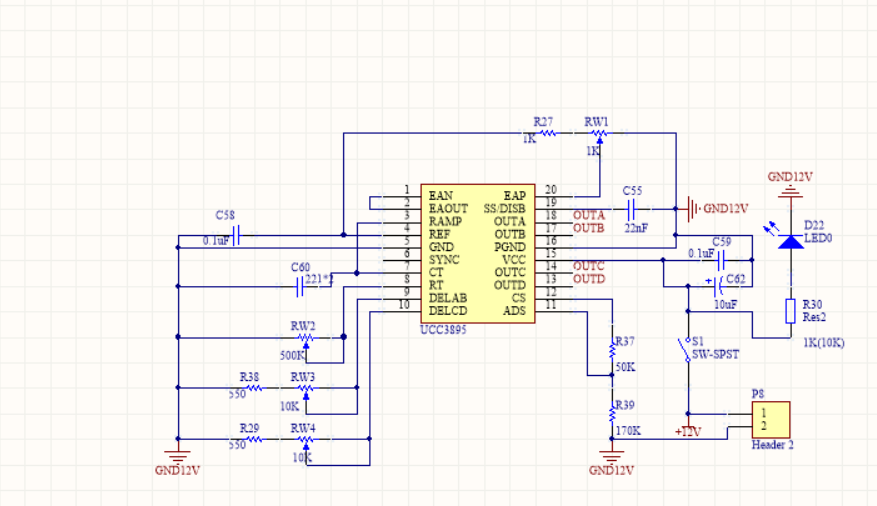877x506 pixels.
Task: Select resistor R38 symbol
Action: pos(254,387)
